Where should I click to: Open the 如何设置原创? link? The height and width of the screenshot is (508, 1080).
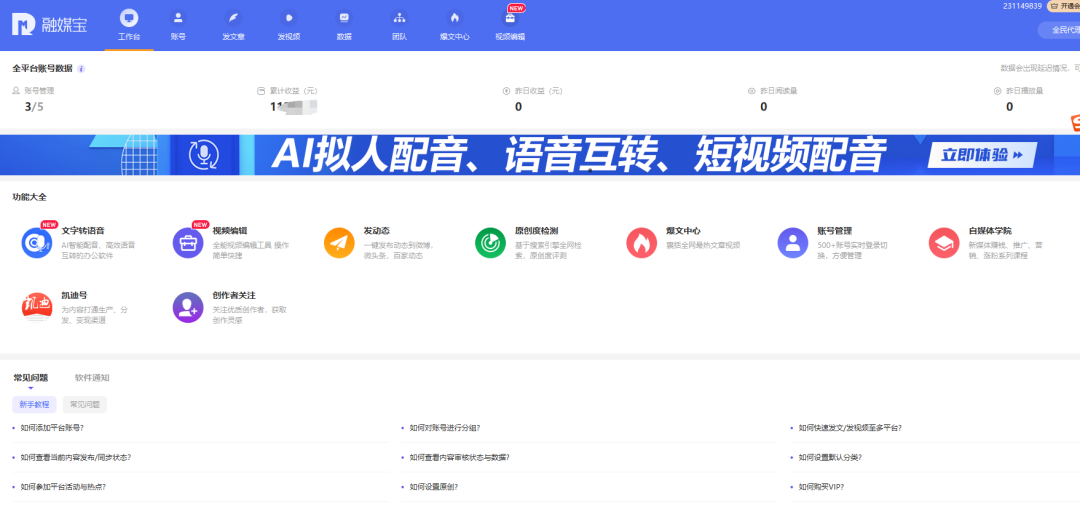coord(434,487)
